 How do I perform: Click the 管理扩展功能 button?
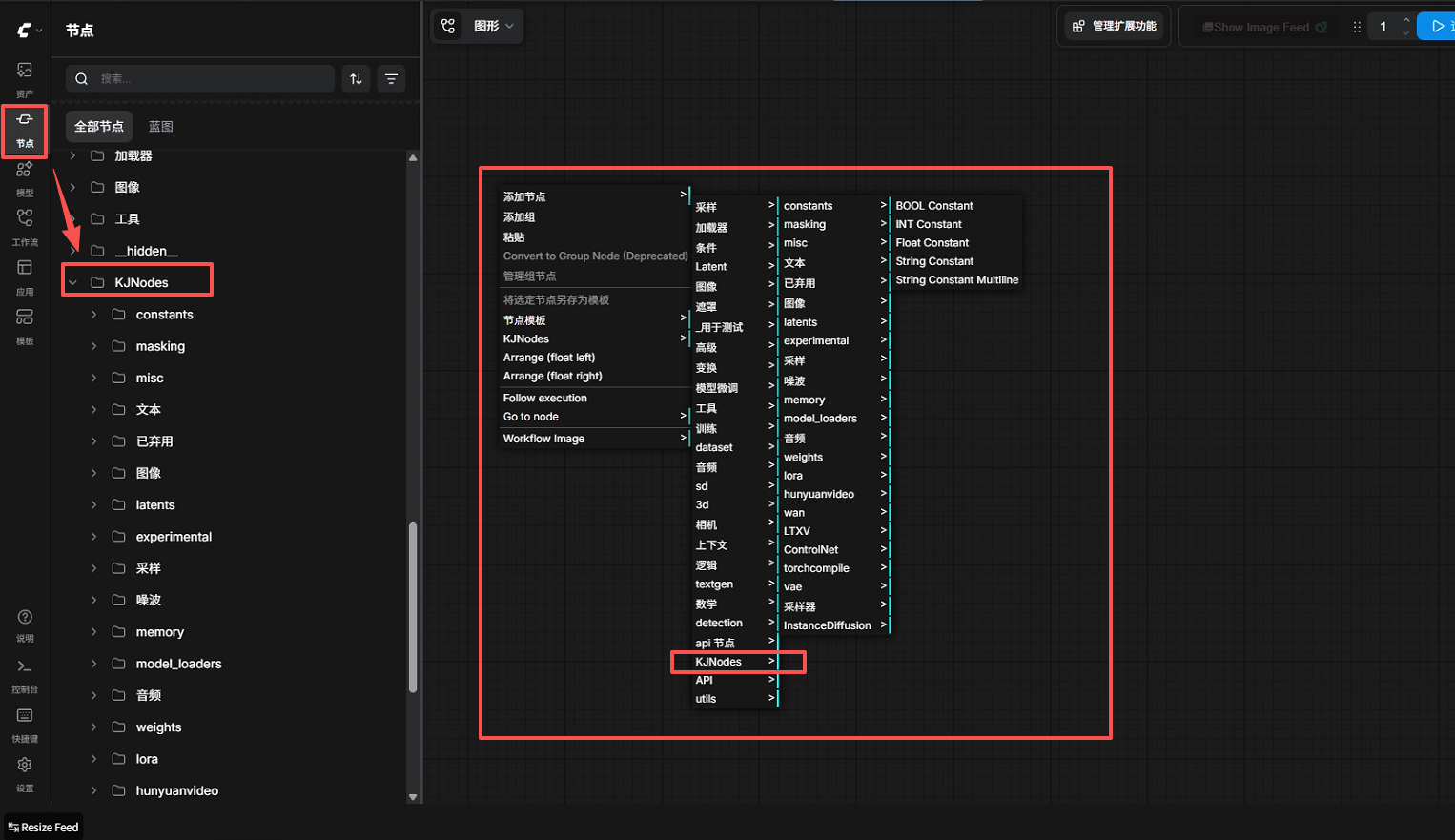tap(1114, 27)
